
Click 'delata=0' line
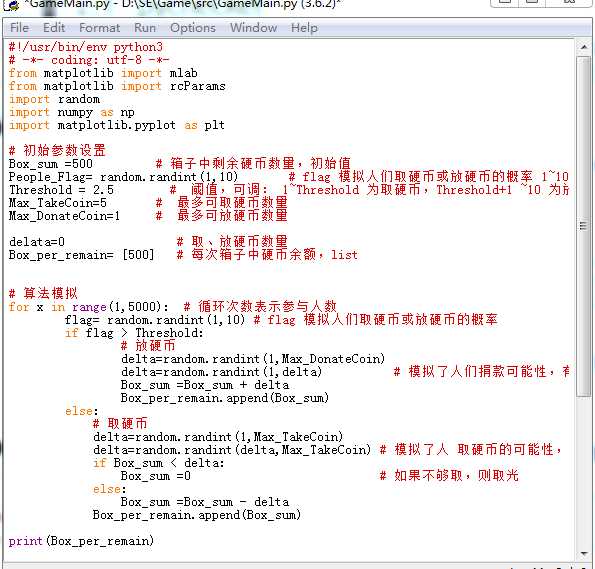37,242
